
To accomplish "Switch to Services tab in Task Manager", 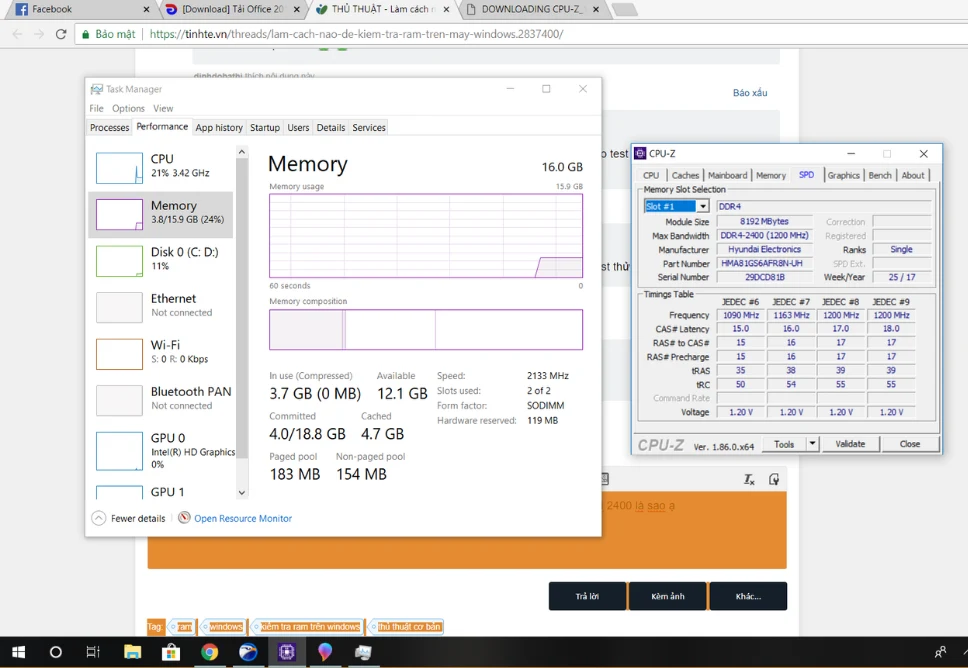I will pos(369,128).
